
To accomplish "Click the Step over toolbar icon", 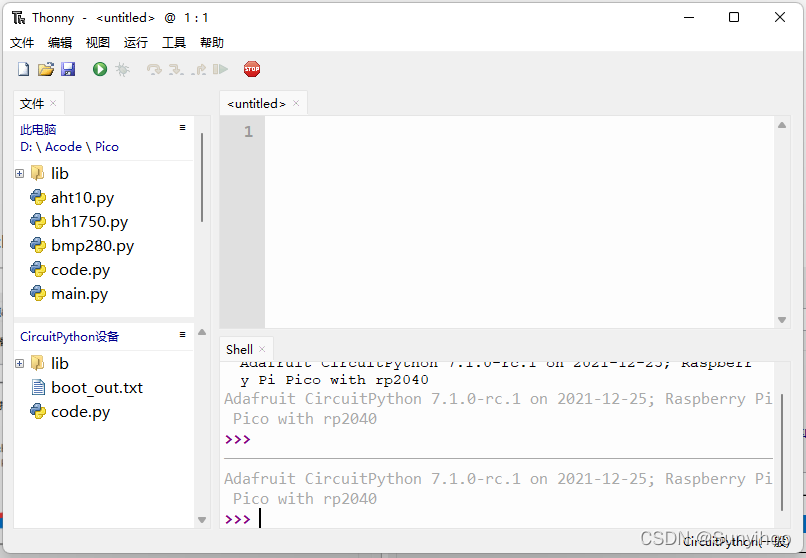I will 154,69.
